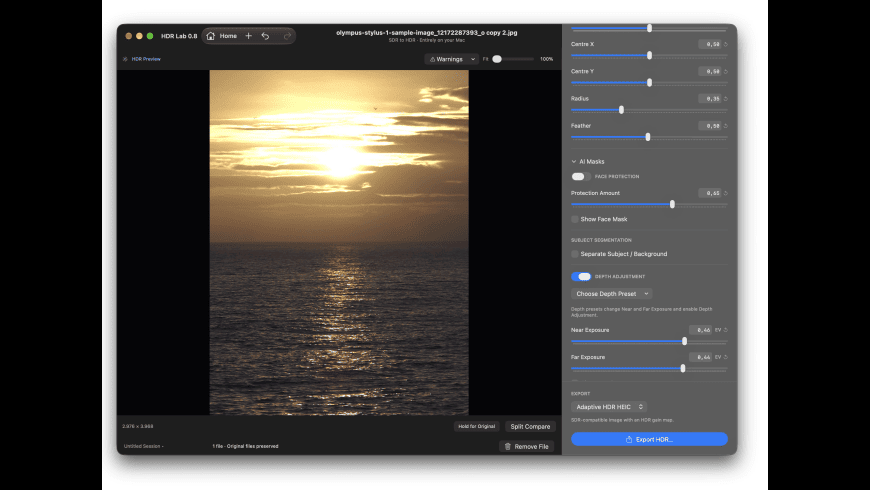
Task: Click the Protection Amount slider
Action: [649, 204]
